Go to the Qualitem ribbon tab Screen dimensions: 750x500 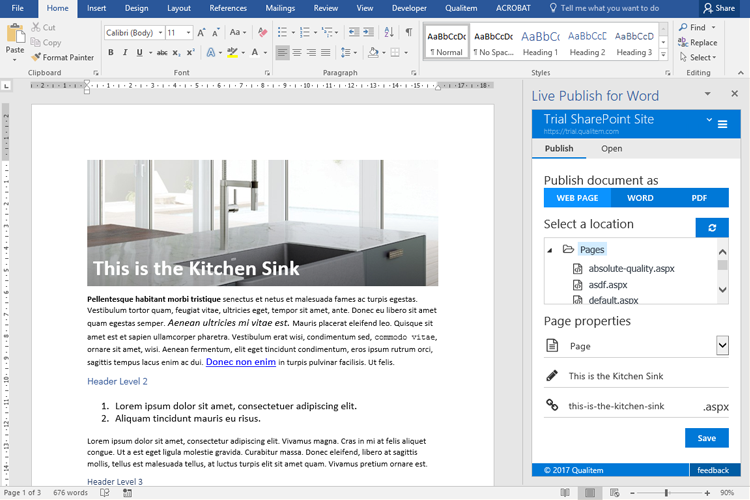[x=461, y=8]
